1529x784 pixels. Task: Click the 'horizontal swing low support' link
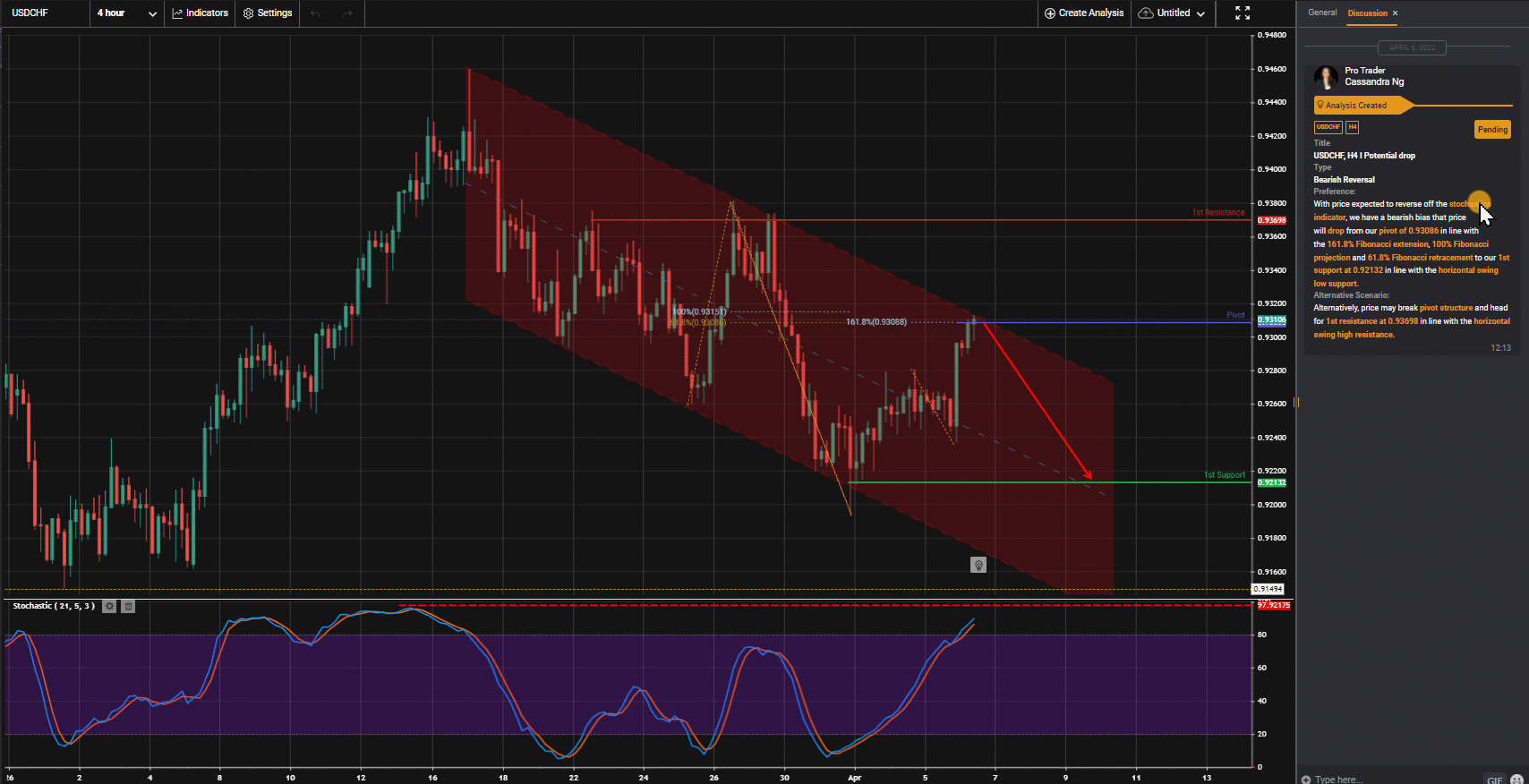pos(1405,277)
